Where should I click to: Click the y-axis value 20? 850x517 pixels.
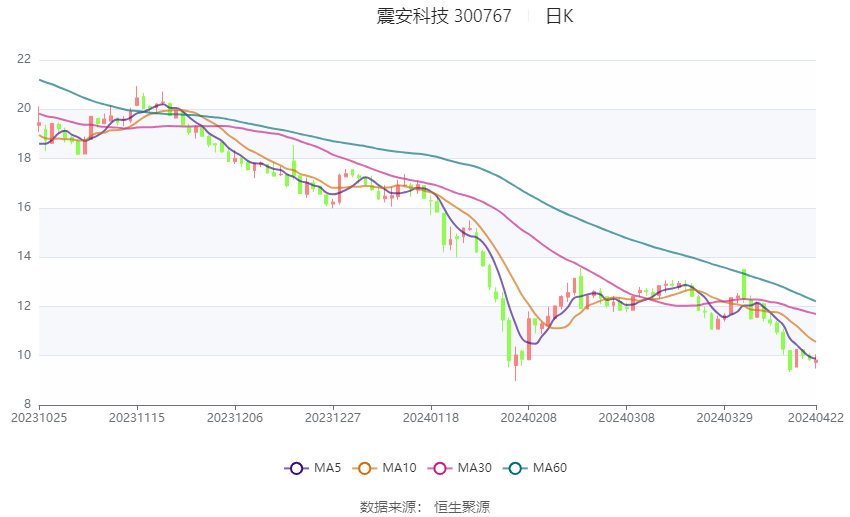(24, 108)
